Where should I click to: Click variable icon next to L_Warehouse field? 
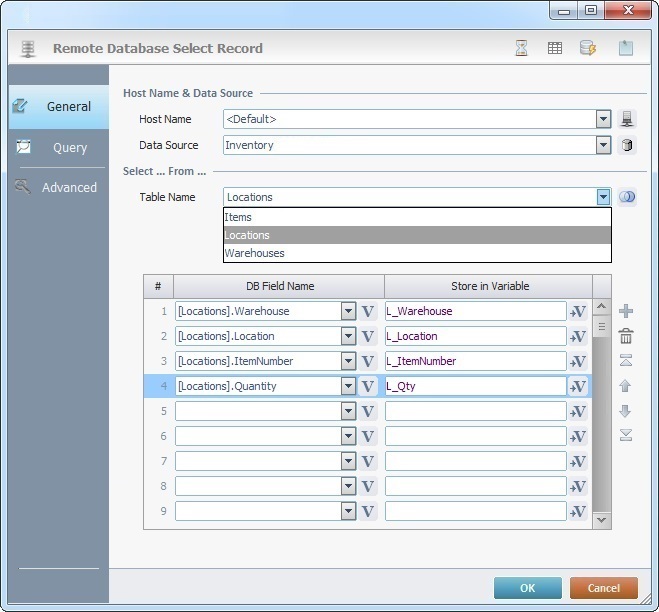click(x=578, y=311)
